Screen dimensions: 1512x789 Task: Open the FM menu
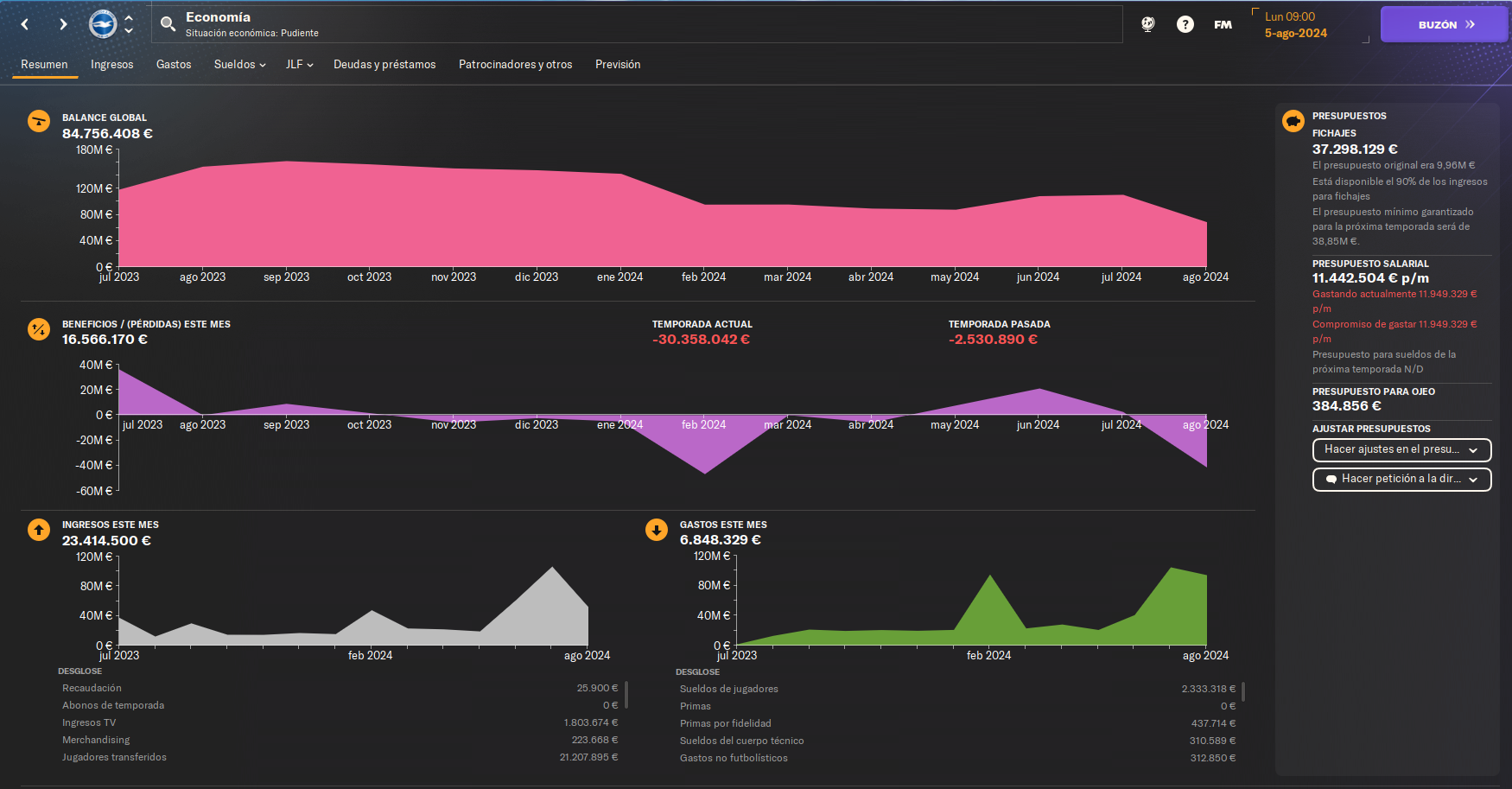tap(1223, 24)
